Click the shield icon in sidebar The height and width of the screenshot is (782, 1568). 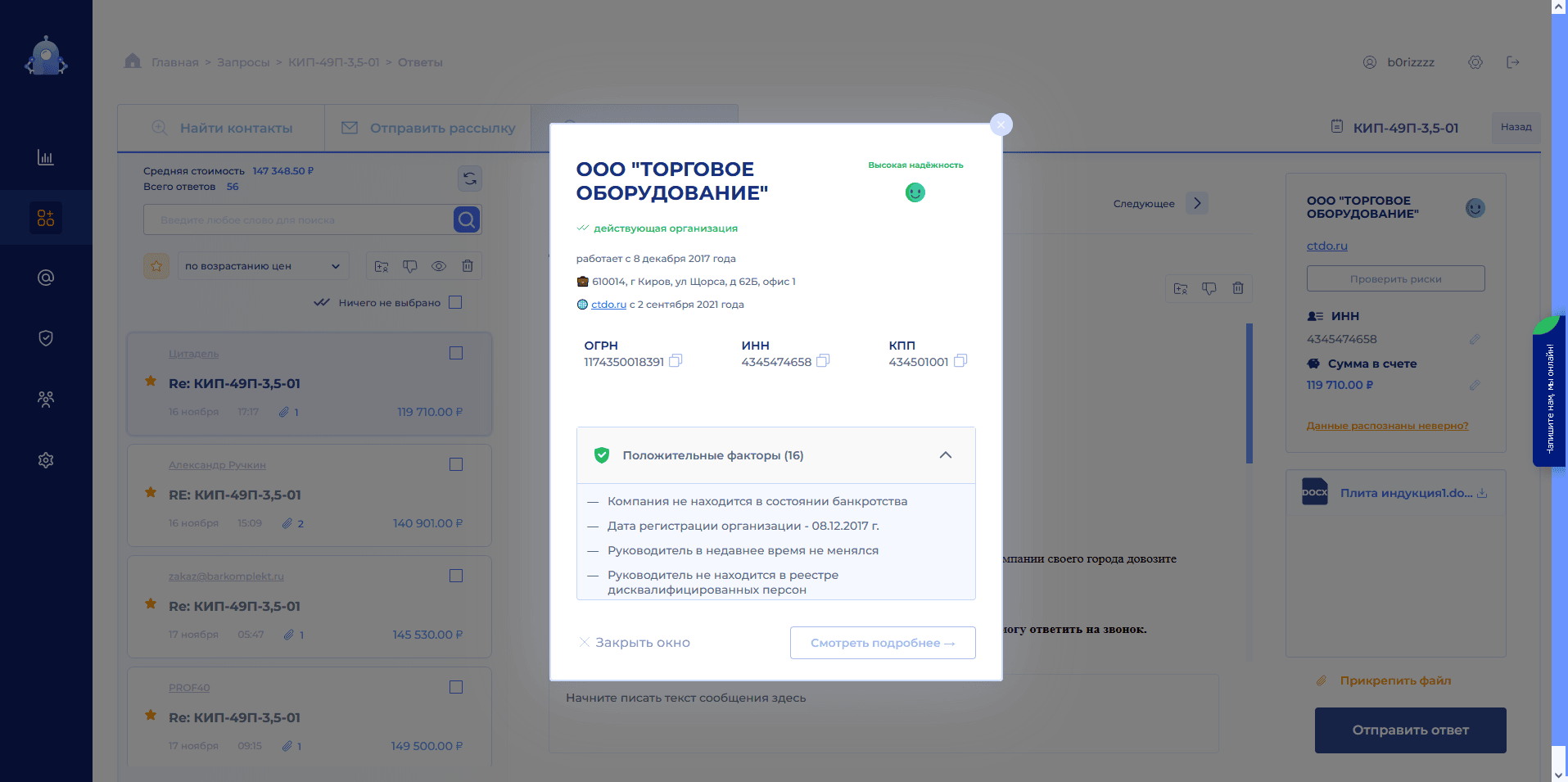46,338
